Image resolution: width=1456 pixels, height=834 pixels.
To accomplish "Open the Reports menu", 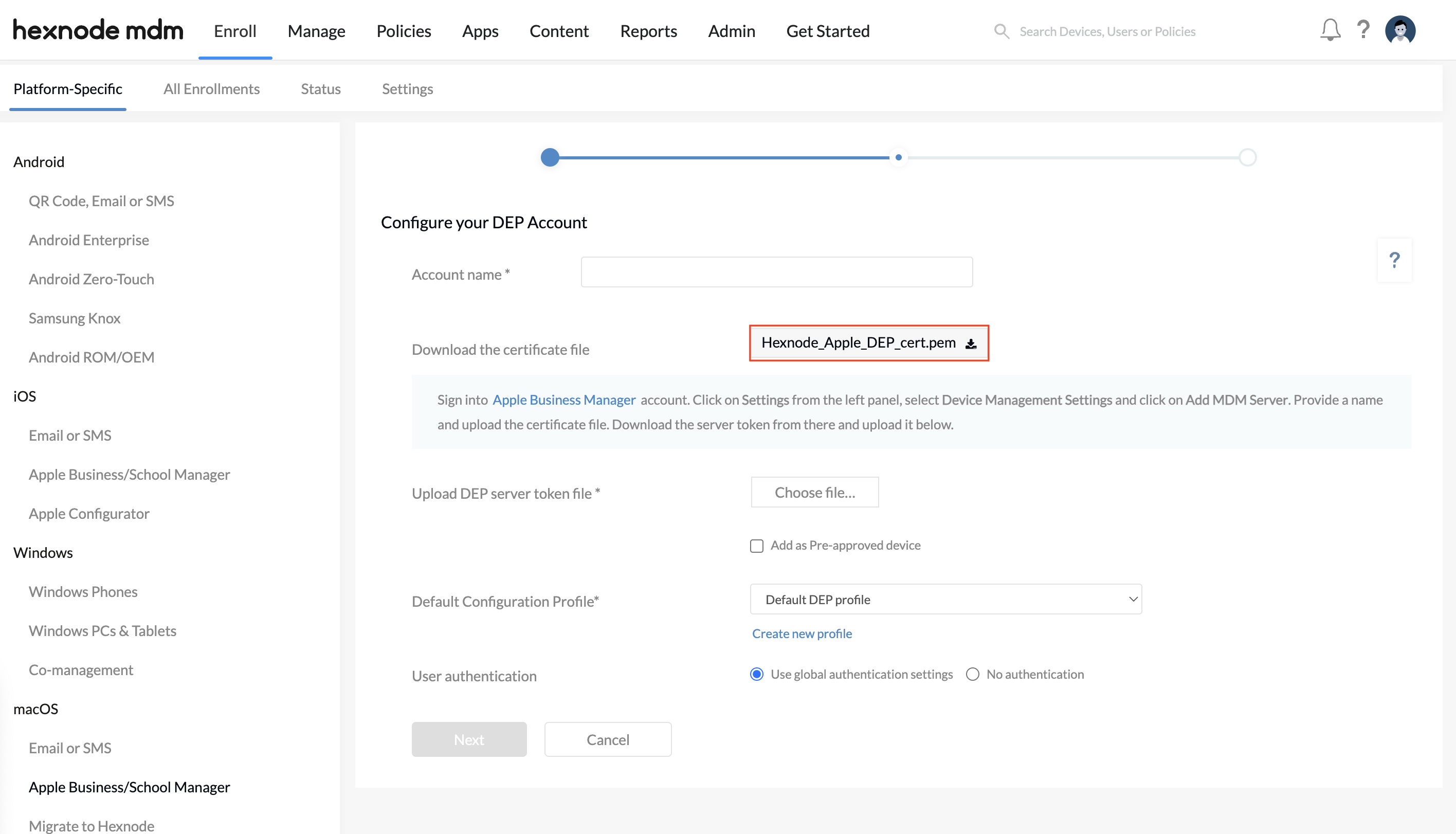I will [648, 31].
